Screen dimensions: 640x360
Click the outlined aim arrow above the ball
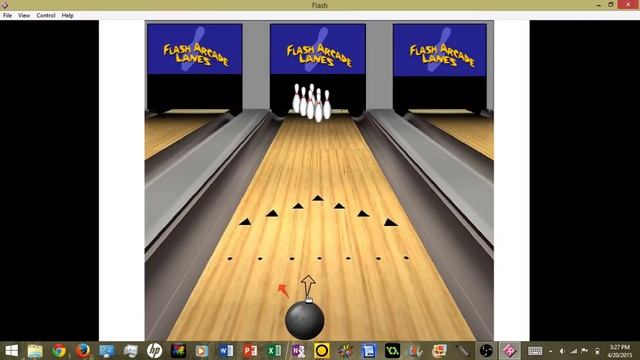click(308, 287)
